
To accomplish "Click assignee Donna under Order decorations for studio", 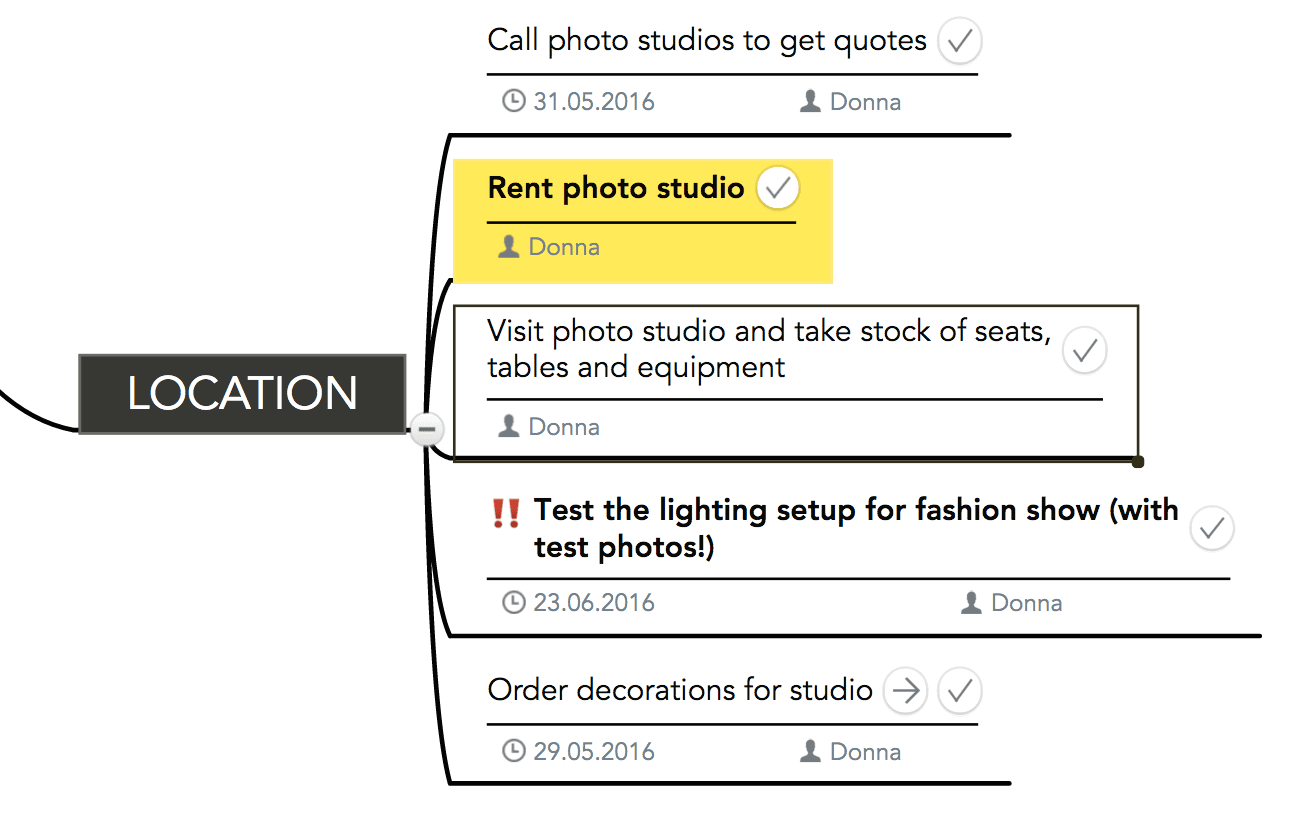I will coord(865,752).
